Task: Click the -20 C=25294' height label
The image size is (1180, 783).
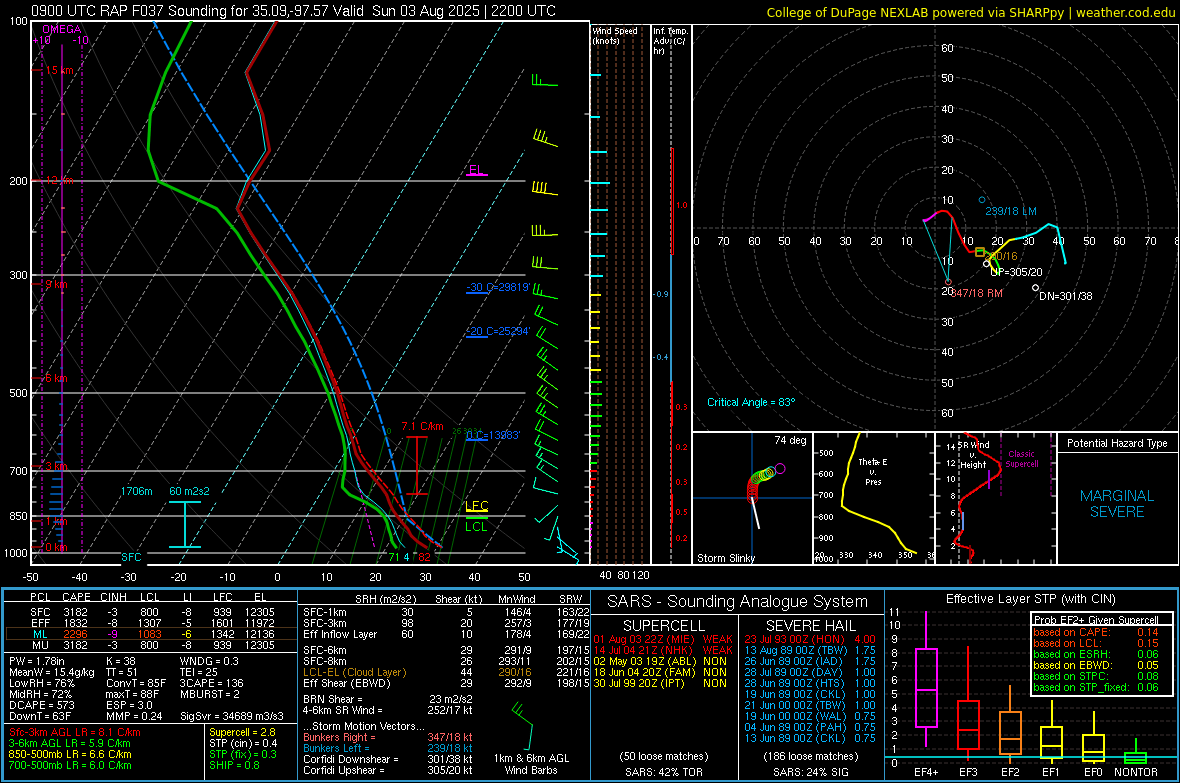Action: coord(498,331)
